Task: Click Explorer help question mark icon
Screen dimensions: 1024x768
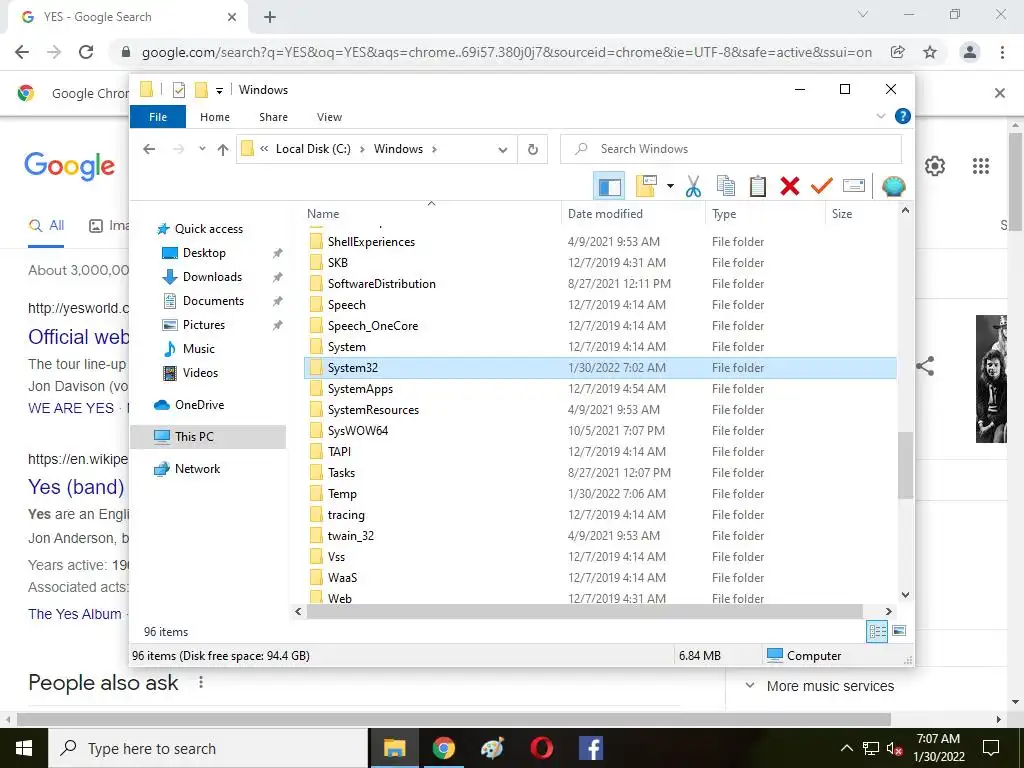Action: (x=903, y=116)
